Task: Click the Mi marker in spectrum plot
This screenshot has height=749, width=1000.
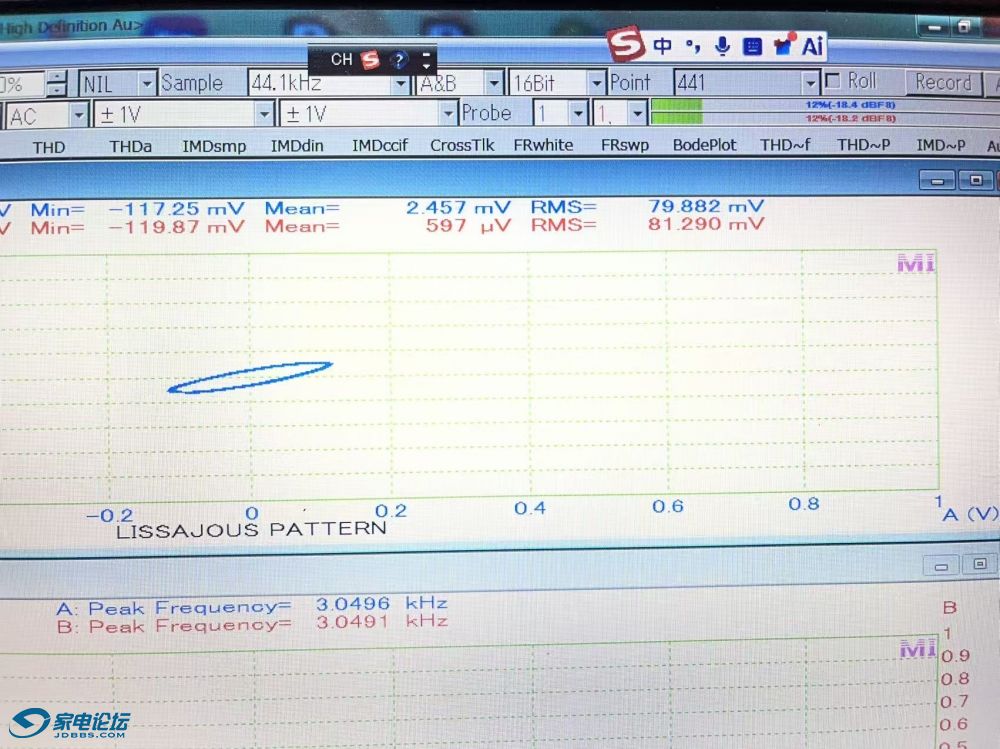Action: tap(918, 649)
